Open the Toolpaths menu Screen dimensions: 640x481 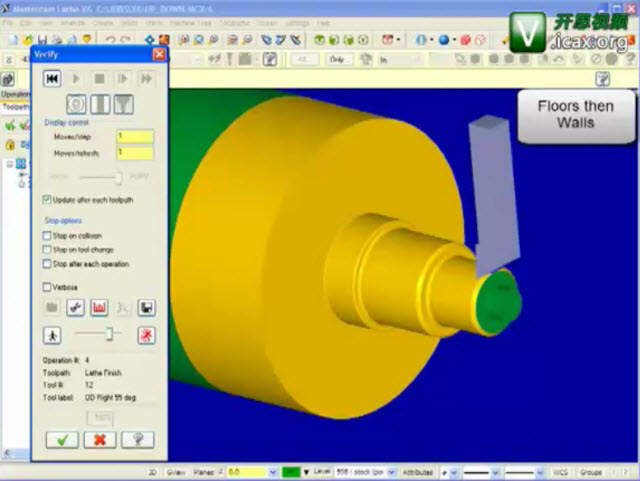coord(234,23)
